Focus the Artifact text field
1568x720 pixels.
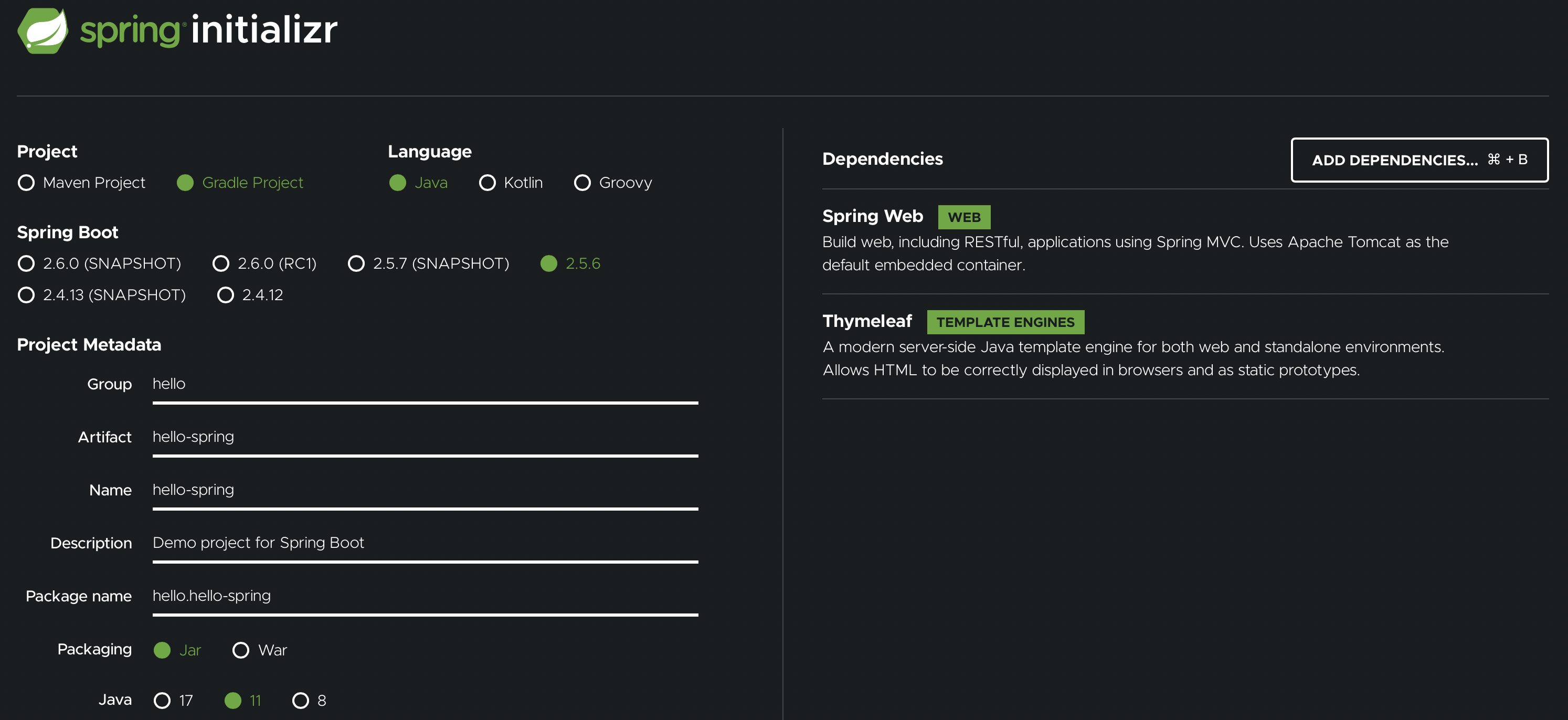[425, 437]
